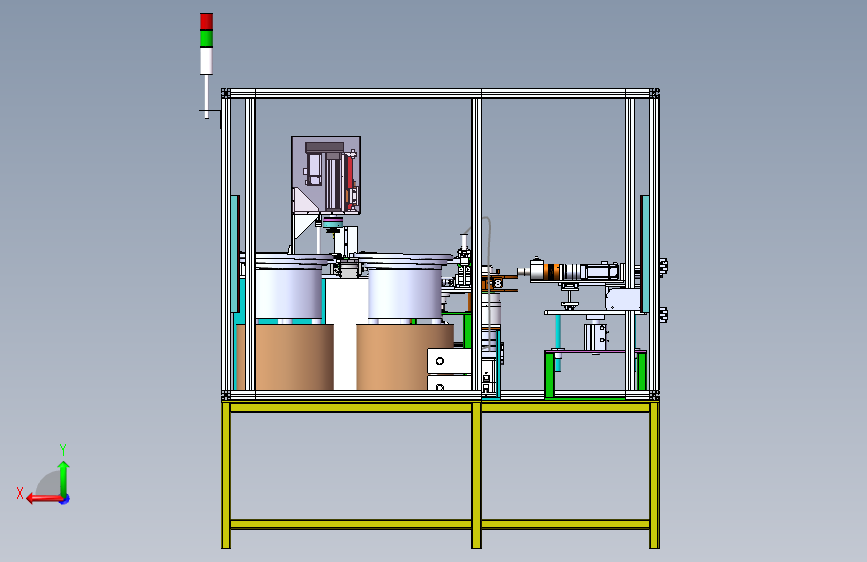
Task: Select the lower hinge on the right frame
Action: pos(663,315)
